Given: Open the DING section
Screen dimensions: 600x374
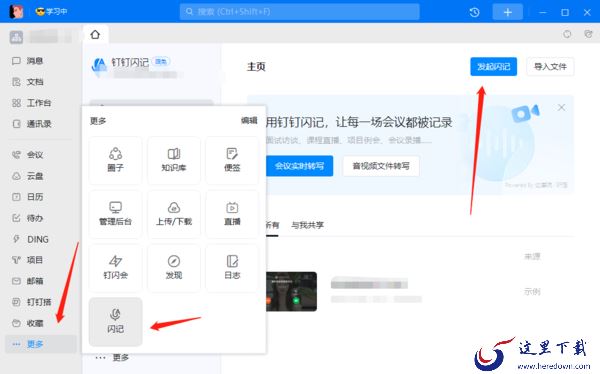Looking at the screenshot, I should [x=31, y=239].
